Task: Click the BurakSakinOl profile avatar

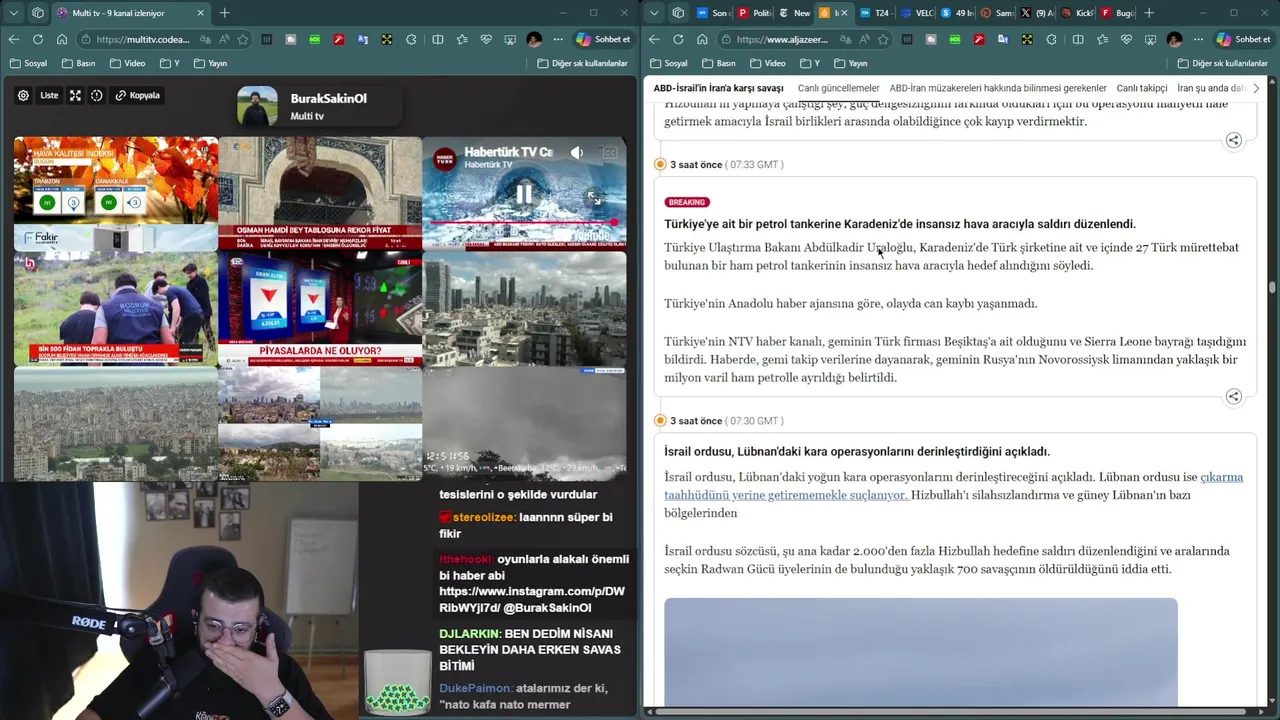Action: point(257,107)
